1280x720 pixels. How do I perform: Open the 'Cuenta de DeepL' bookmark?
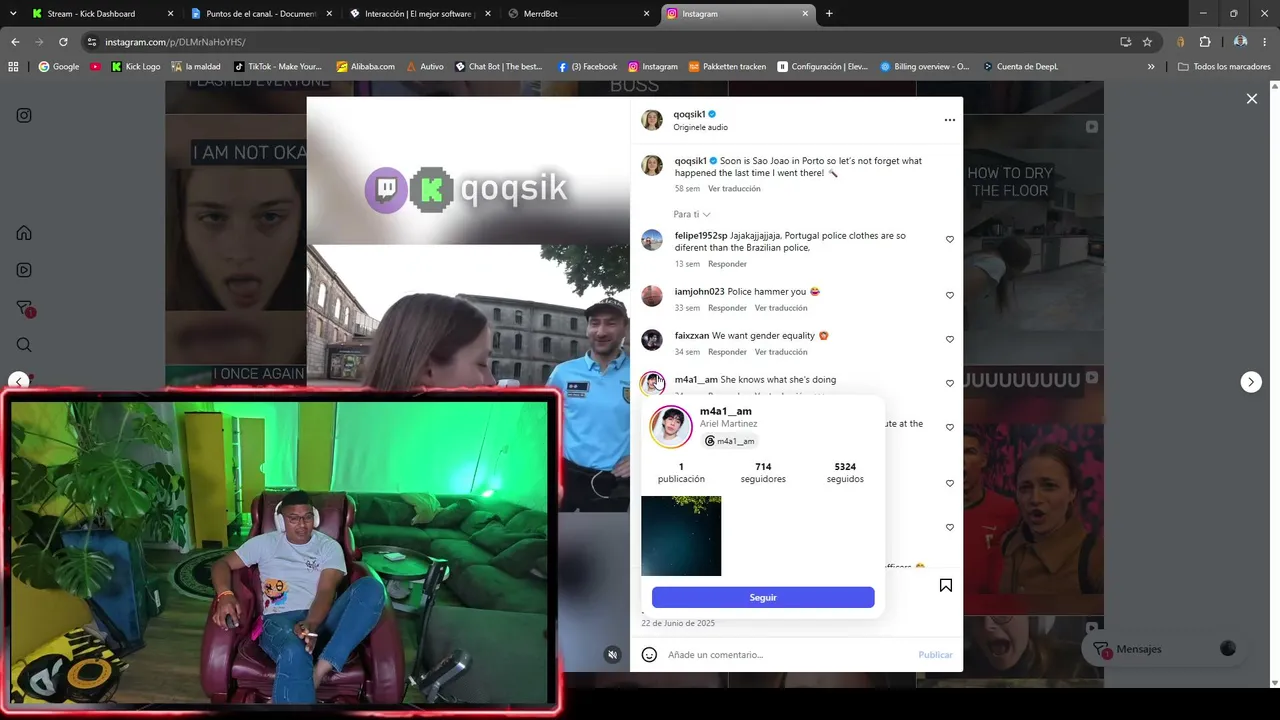1020,67
